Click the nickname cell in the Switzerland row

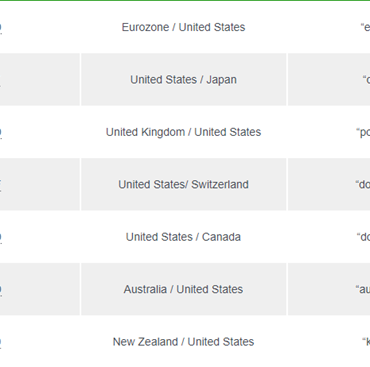tap(329, 184)
